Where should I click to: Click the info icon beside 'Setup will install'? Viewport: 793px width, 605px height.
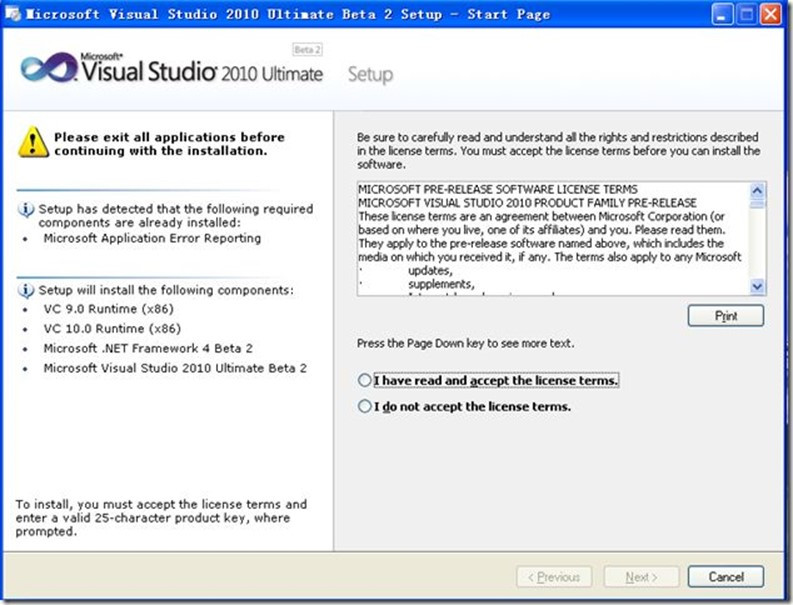click(26, 290)
